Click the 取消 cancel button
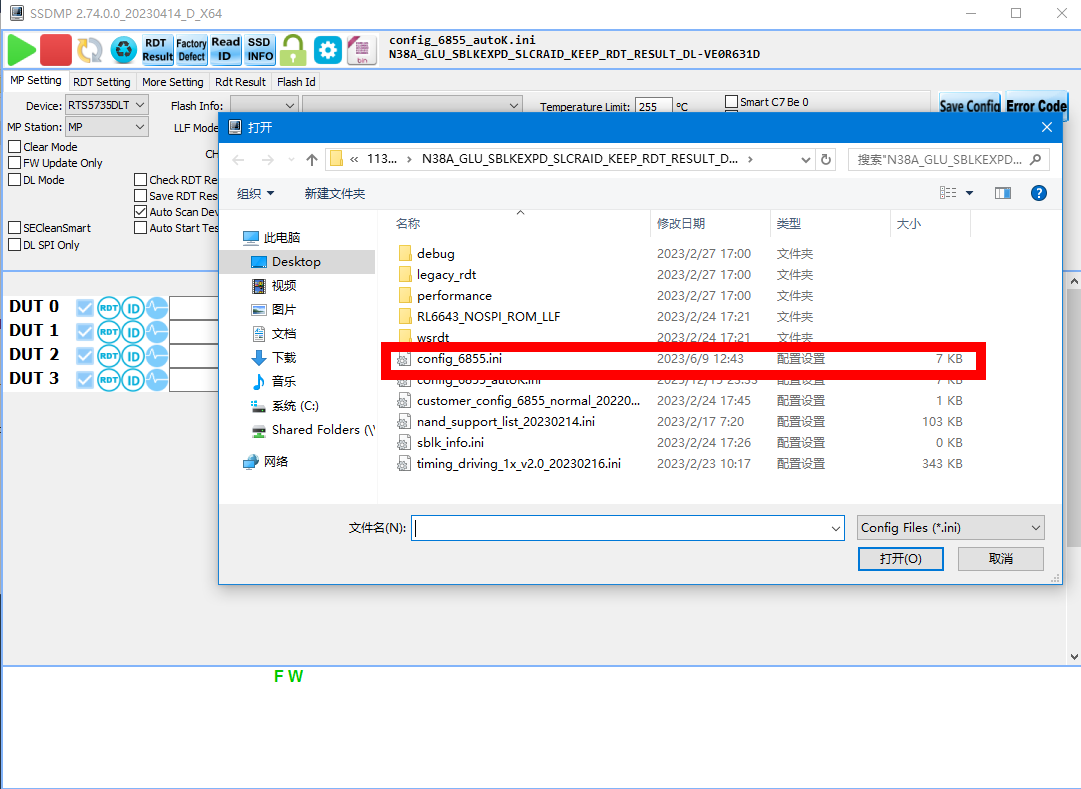 (1000, 559)
